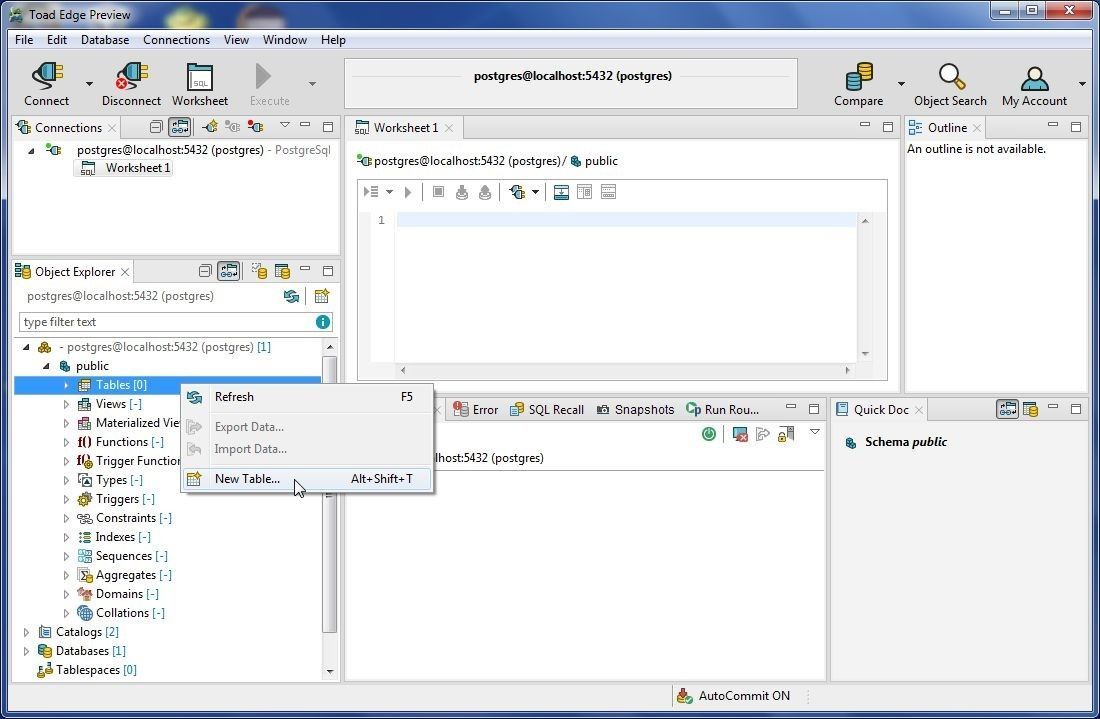Click the worksheet connection plug icon
Viewport: 1100px width, 719px height.
pyautogui.click(x=518, y=191)
